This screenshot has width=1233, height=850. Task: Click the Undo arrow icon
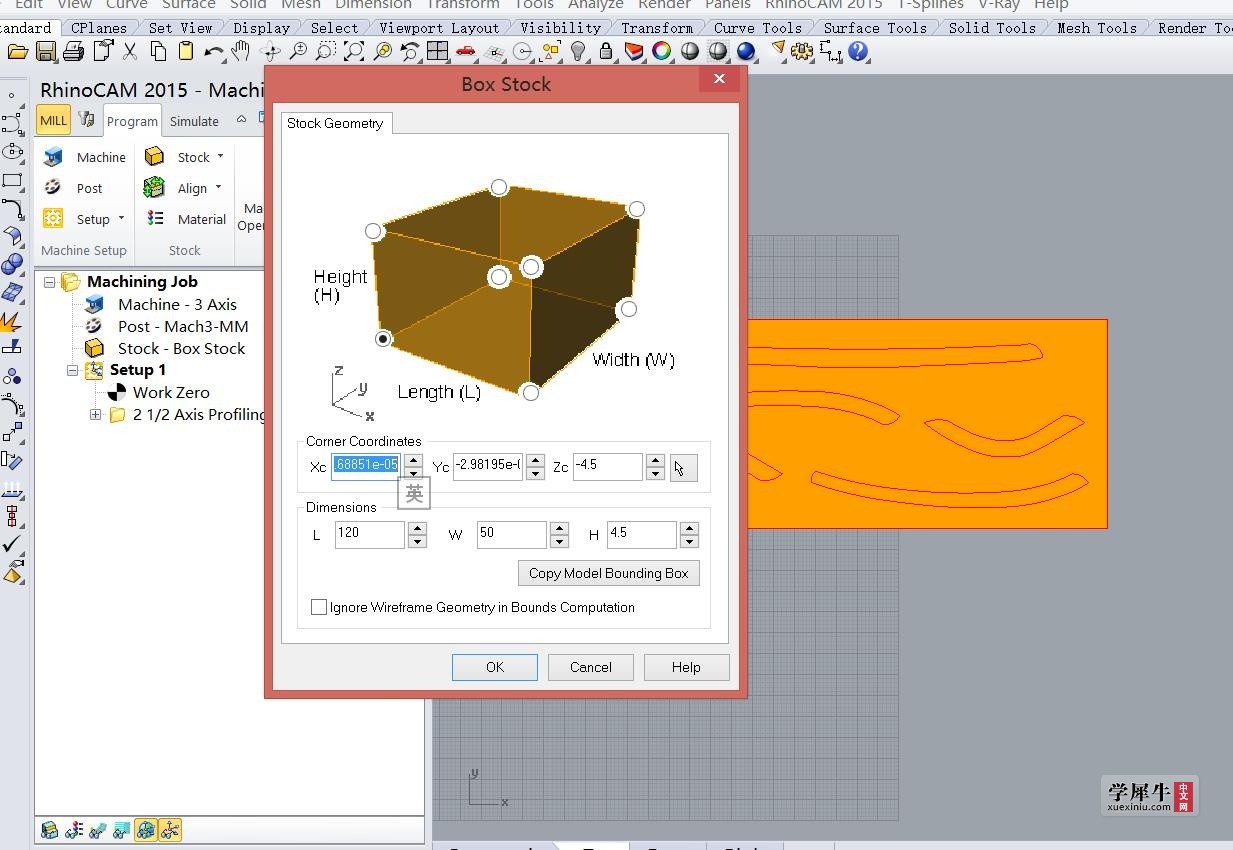click(x=214, y=51)
